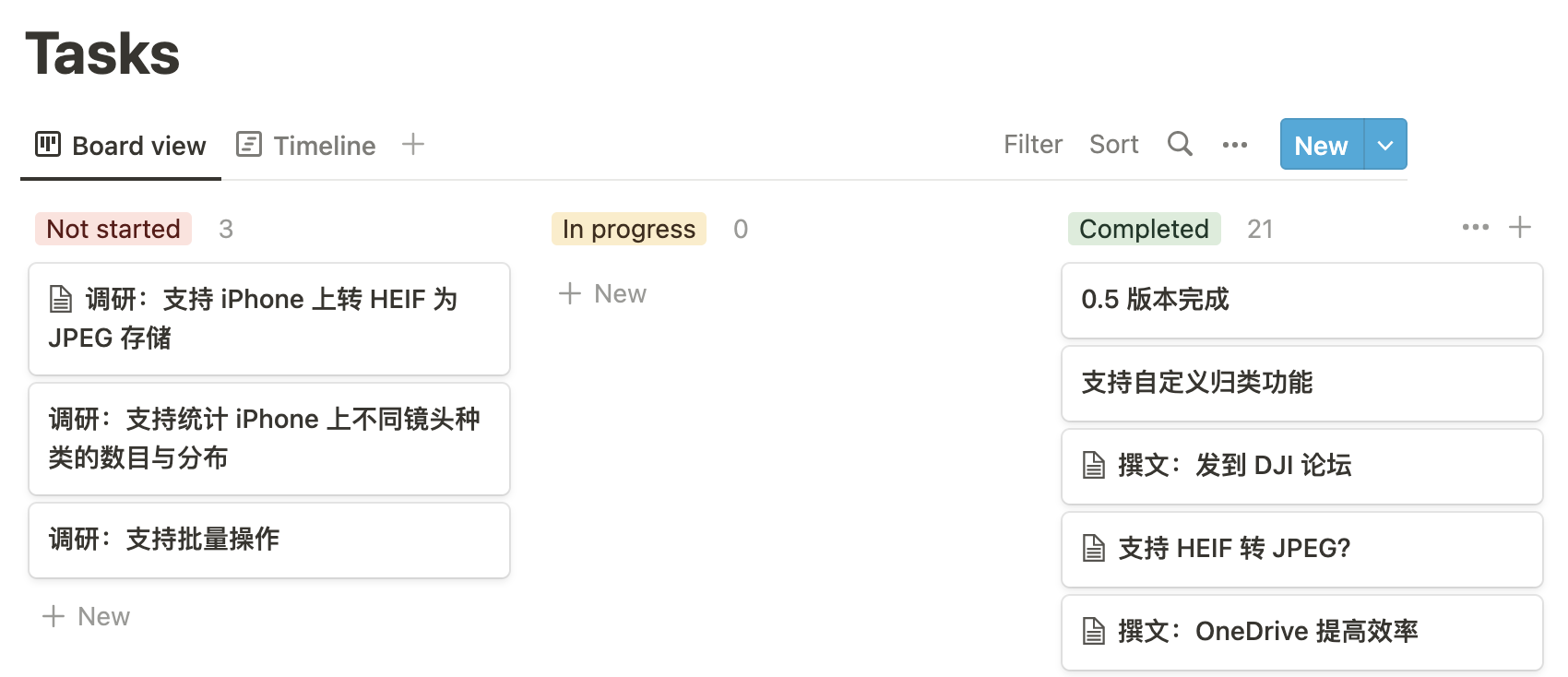Click the Timeline view icon
The image size is (1568, 677).
248,145
